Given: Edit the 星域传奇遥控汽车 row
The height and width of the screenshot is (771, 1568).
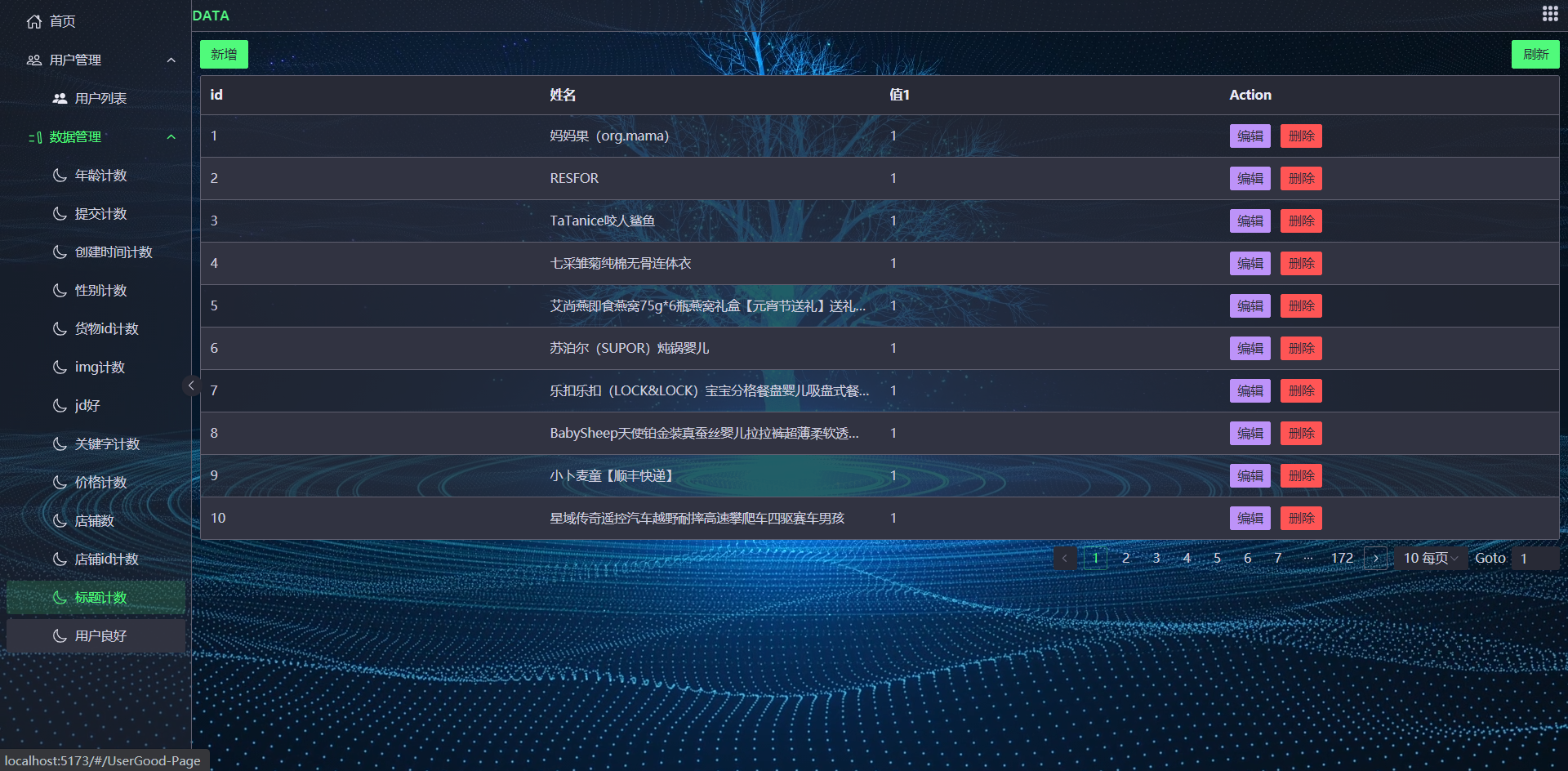Looking at the screenshot, I should click(1250, 519).
